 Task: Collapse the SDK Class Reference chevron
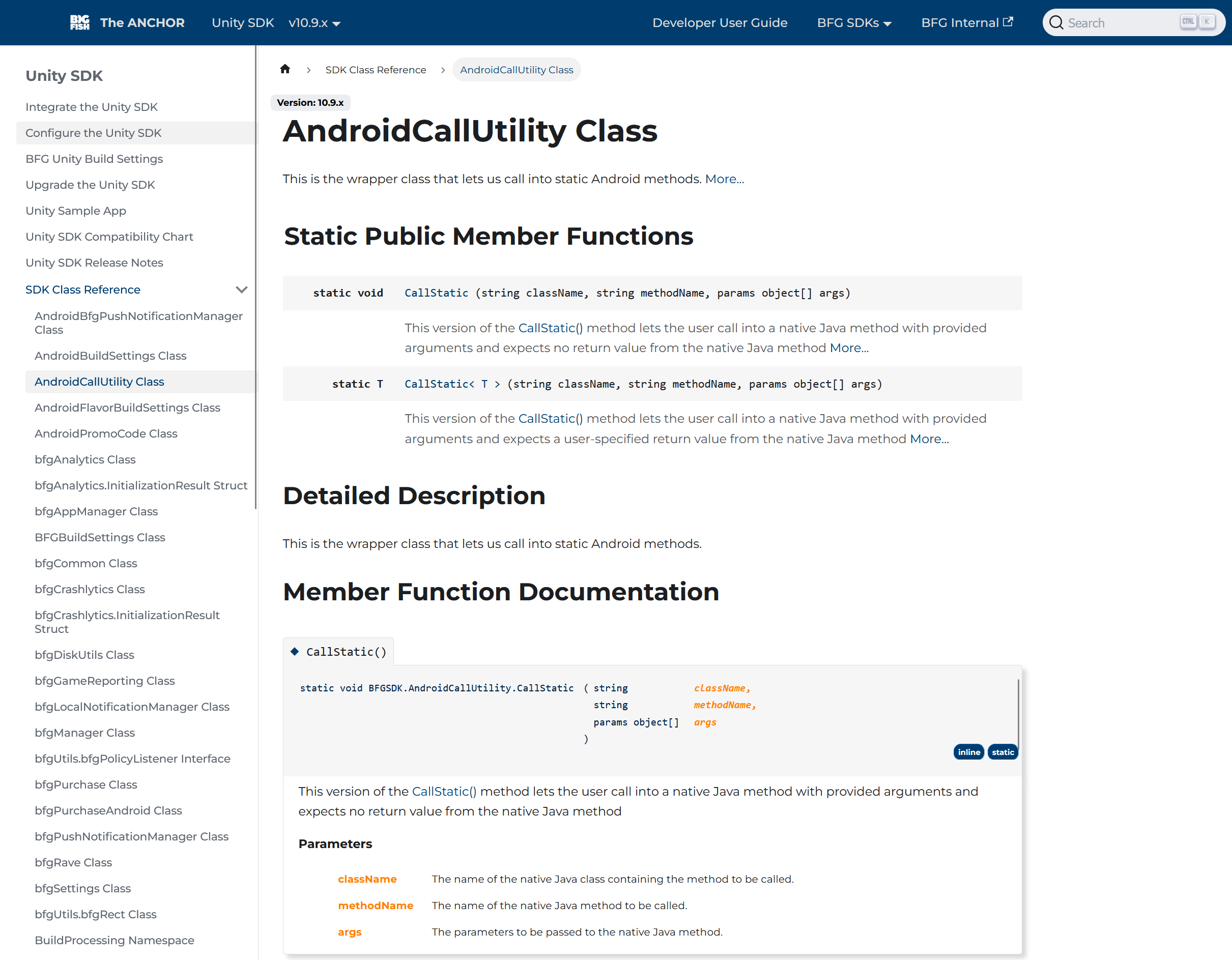click(x=241, y=289)
